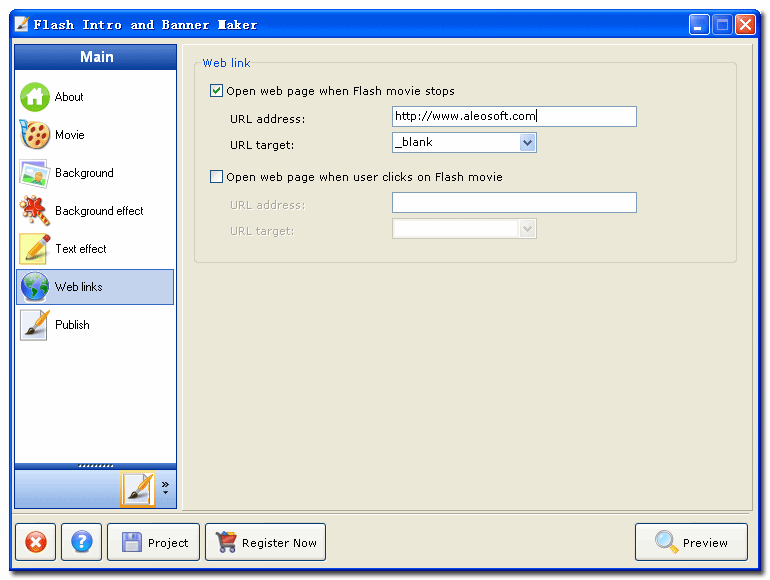770x580 pixels.
Task: Open the Background picture icon
Action: [35, 173]
